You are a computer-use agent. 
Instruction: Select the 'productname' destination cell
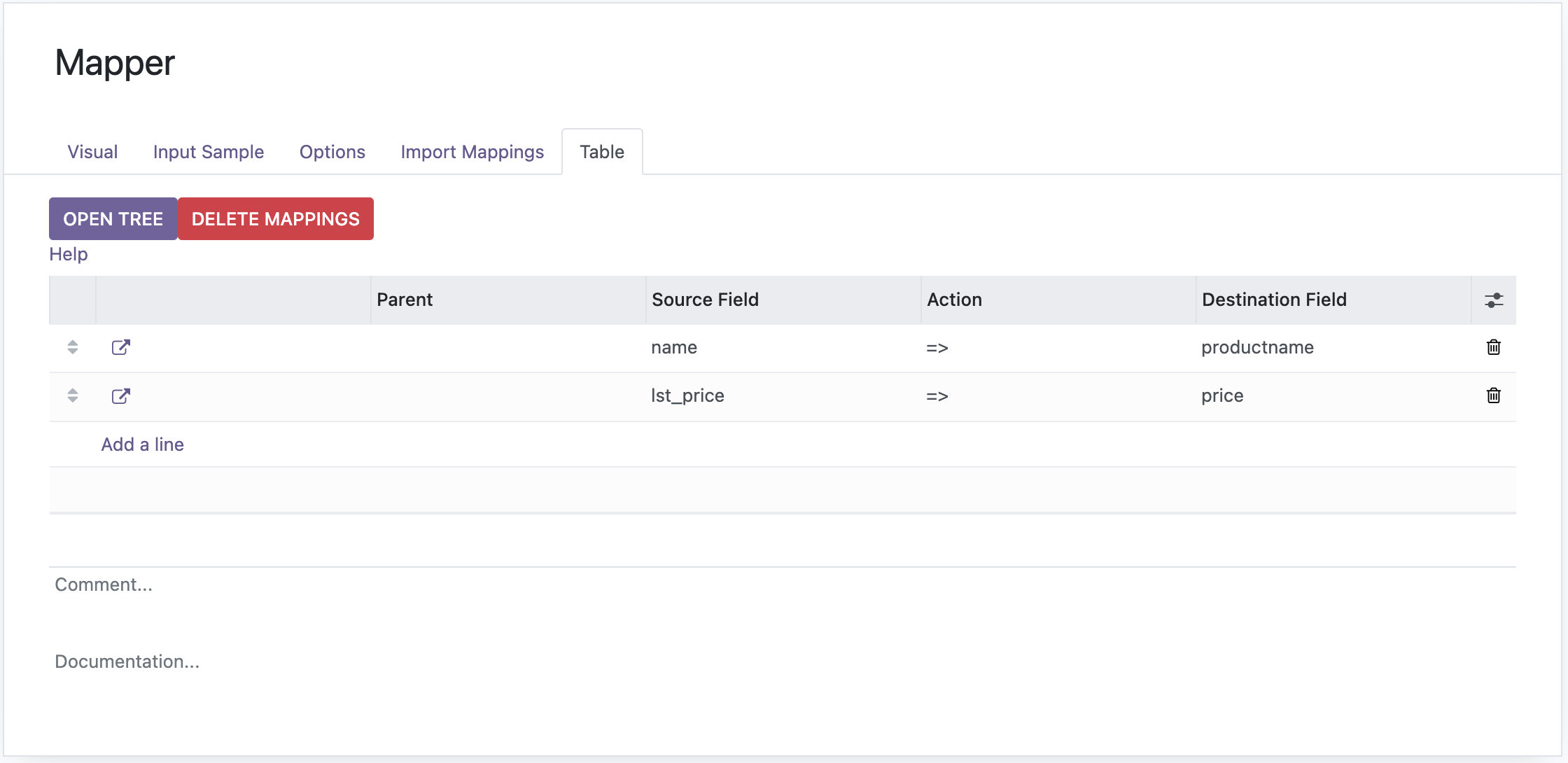click(x=1333, y=347)
